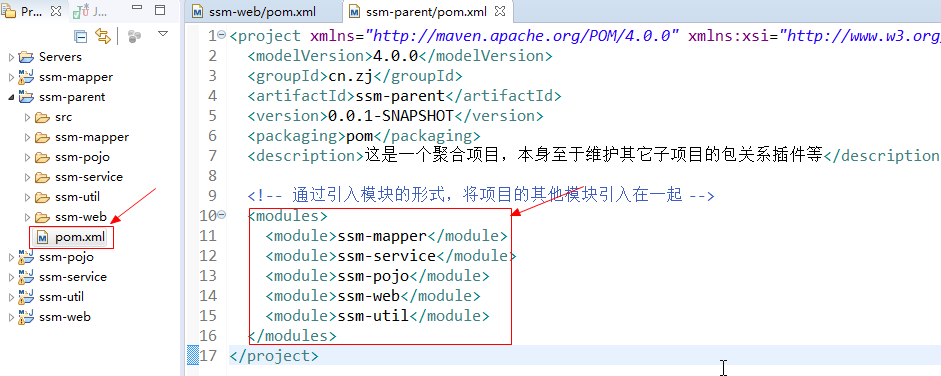Viewport: 941px width, 376px height.
Task: Expand ssm-pojo folder arrow under ssm-parent
Action: (x=27, y=157)
